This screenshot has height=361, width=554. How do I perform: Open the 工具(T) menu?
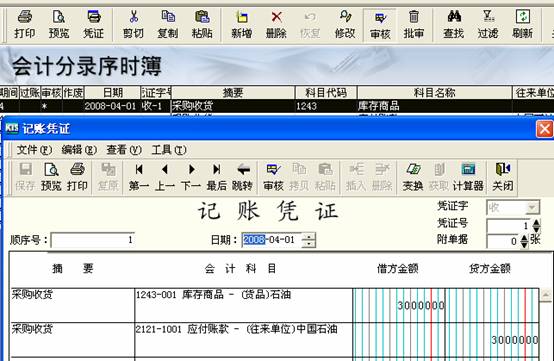(169, 150)
